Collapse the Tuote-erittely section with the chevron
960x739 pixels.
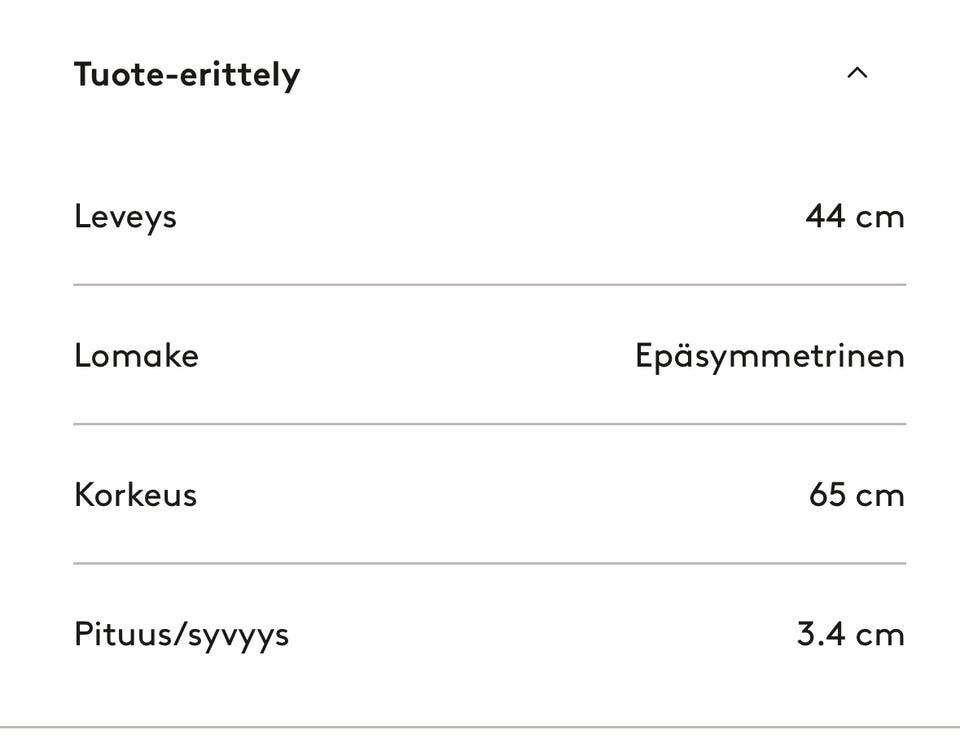857,73
